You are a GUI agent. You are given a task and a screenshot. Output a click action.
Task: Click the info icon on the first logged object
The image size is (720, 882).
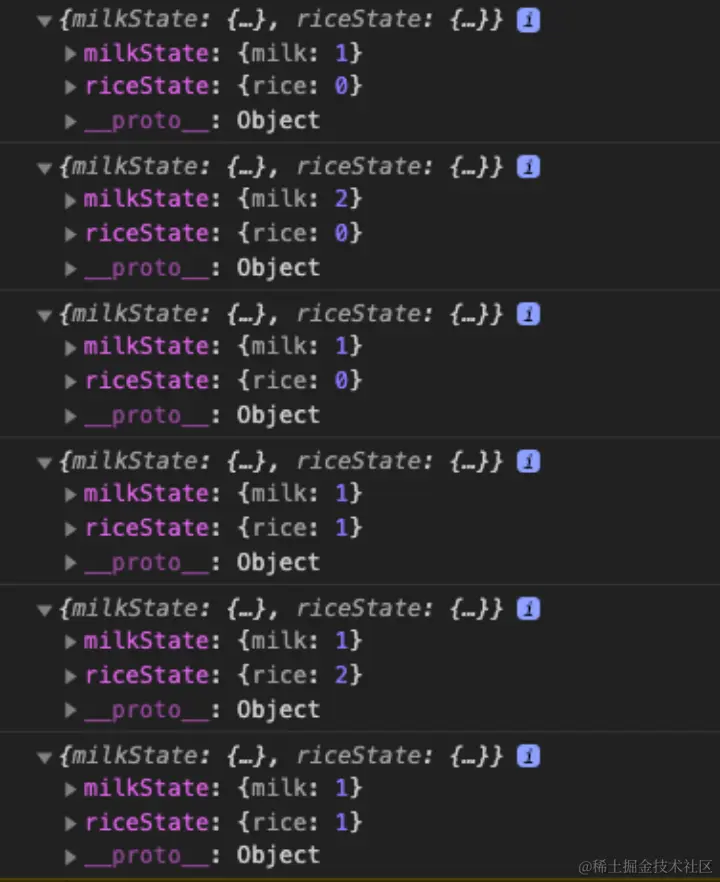528,20
